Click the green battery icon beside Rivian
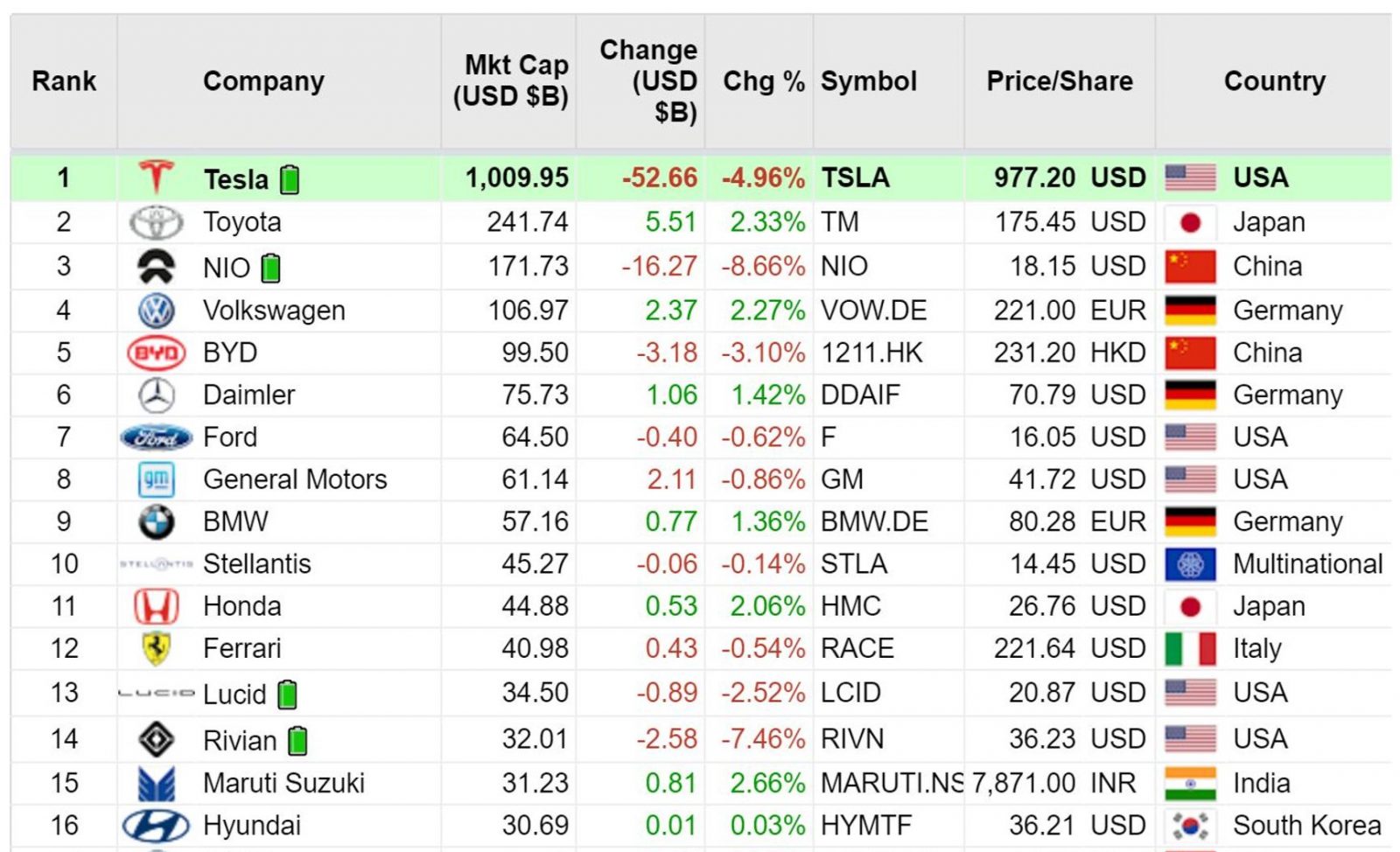1400x852 pixels. click(297, 741)
